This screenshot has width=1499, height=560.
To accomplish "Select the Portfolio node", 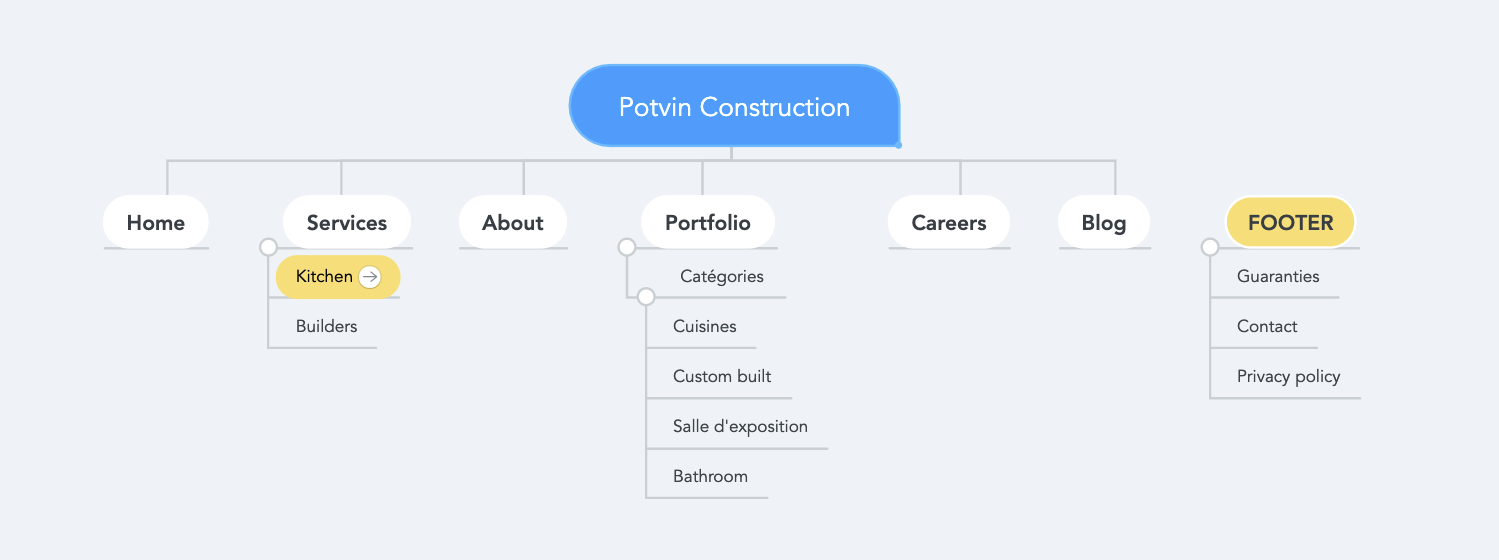I will (x=708, y=222).
